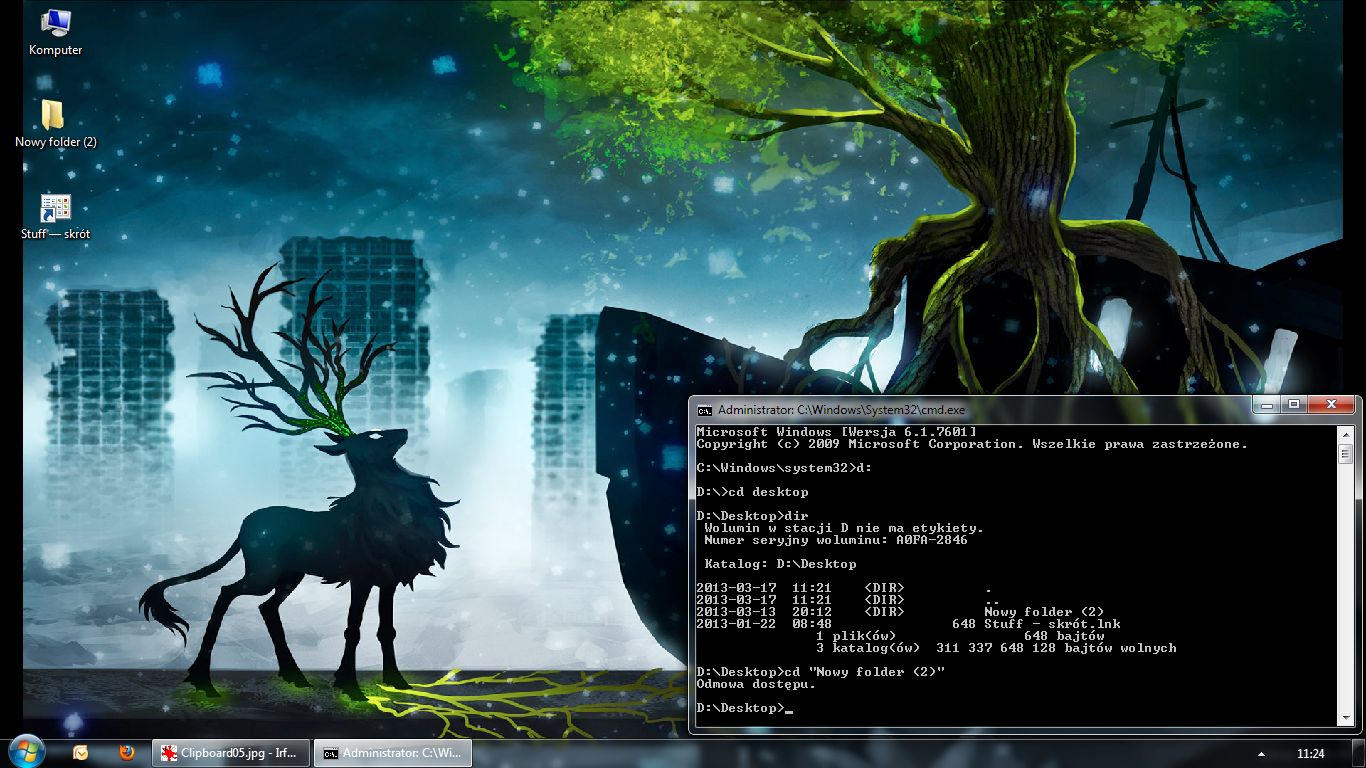Click the serial number "A0FA-2846"
This screenshot has width=1366, height=768.
pos(932,540)
